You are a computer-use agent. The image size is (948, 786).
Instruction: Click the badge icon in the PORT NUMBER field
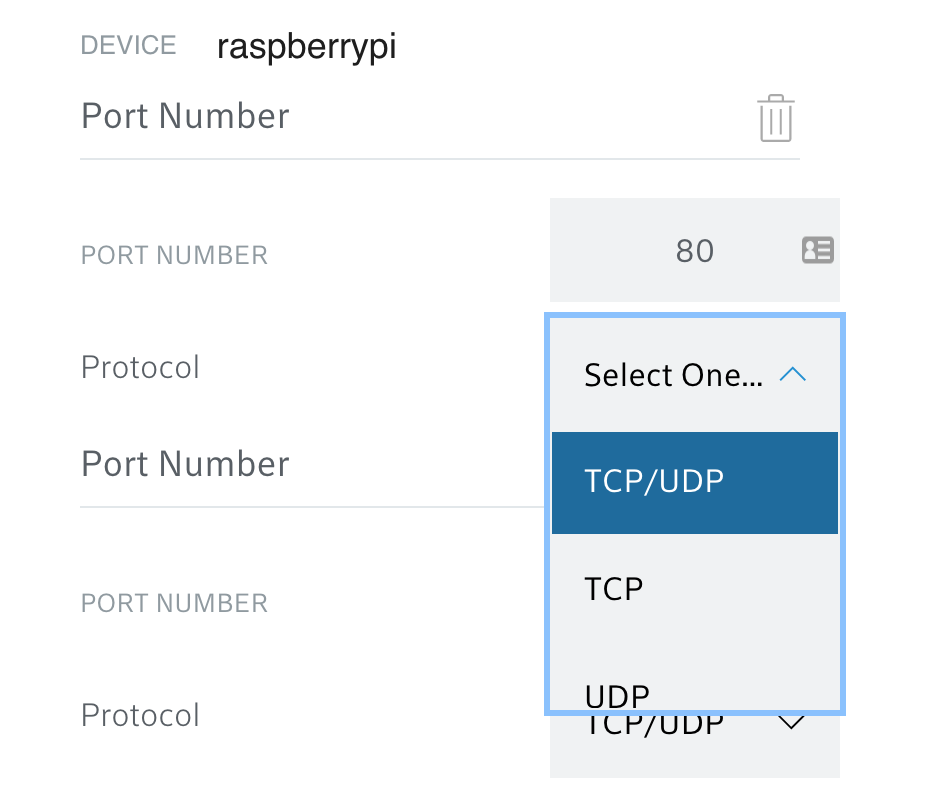pyautogui.click(x=818, y=250)
